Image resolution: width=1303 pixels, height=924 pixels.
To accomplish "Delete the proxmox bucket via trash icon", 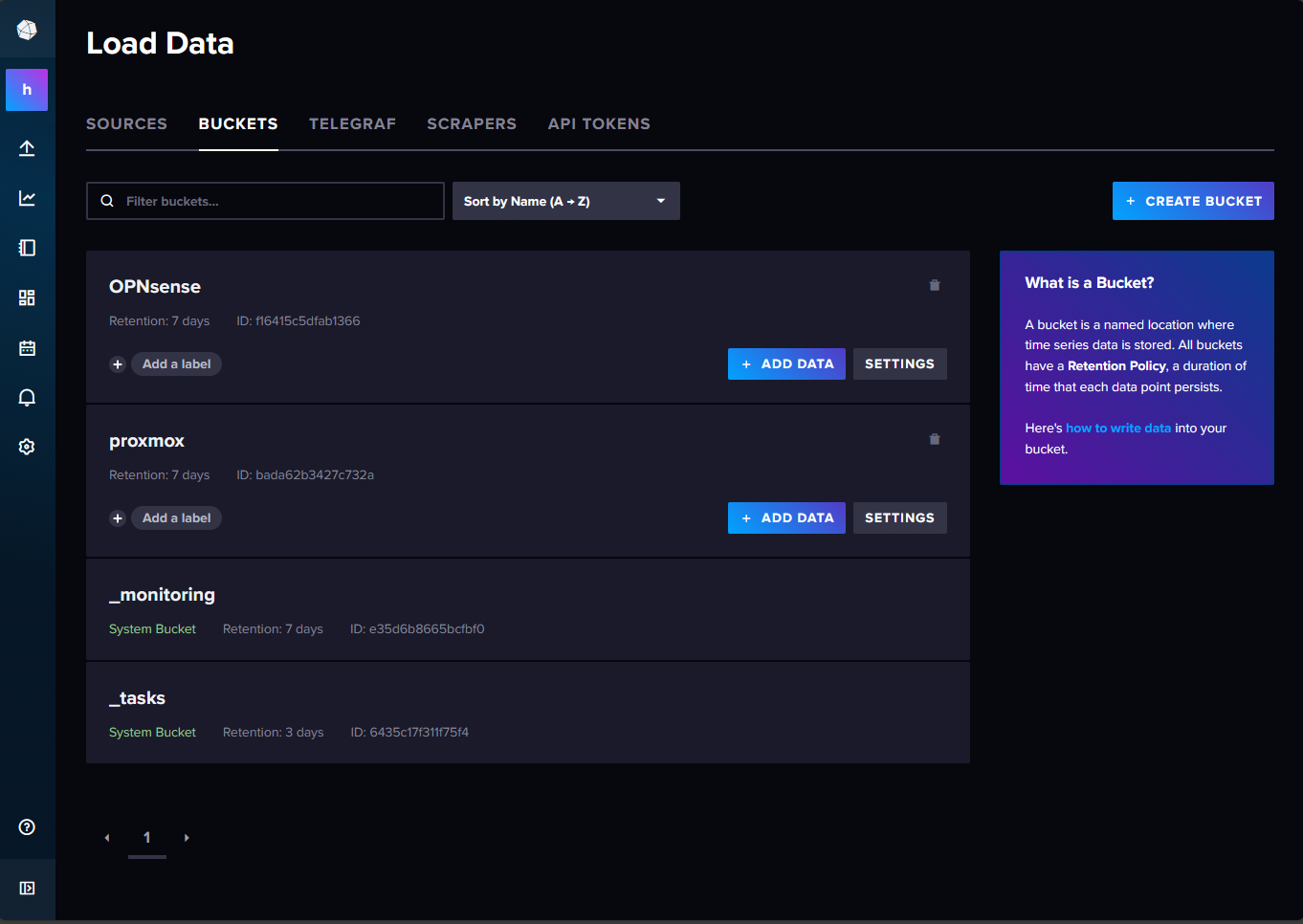I will point(935,439).
